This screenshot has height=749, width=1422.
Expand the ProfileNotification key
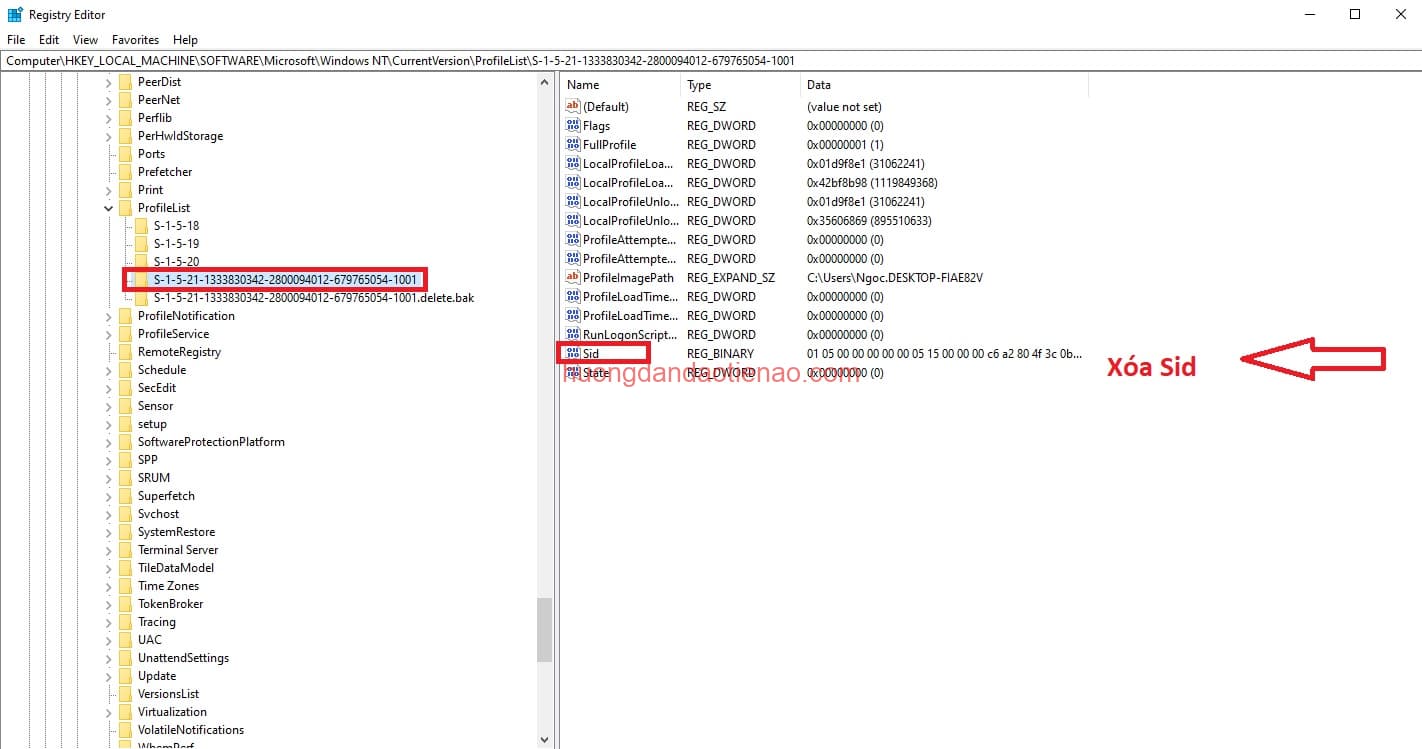click(x=108, y=315)
